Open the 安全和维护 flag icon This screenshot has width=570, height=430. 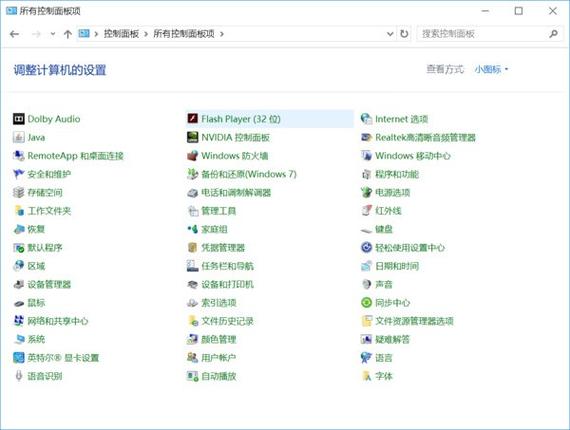pyautogui.click(x=19, y=174)
